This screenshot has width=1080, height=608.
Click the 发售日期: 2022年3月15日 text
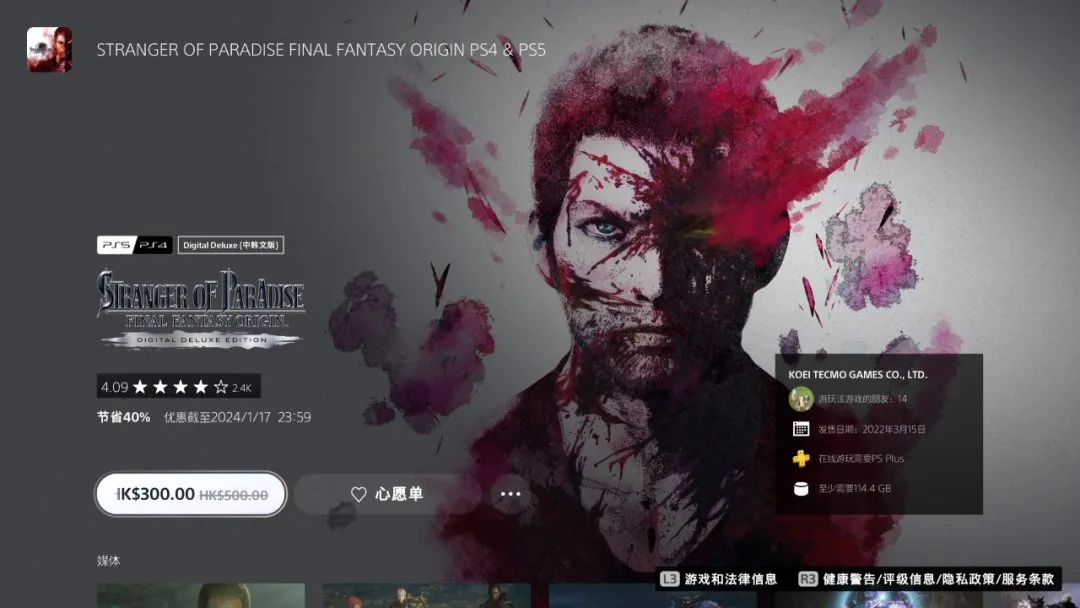click(x=872, y=429)
